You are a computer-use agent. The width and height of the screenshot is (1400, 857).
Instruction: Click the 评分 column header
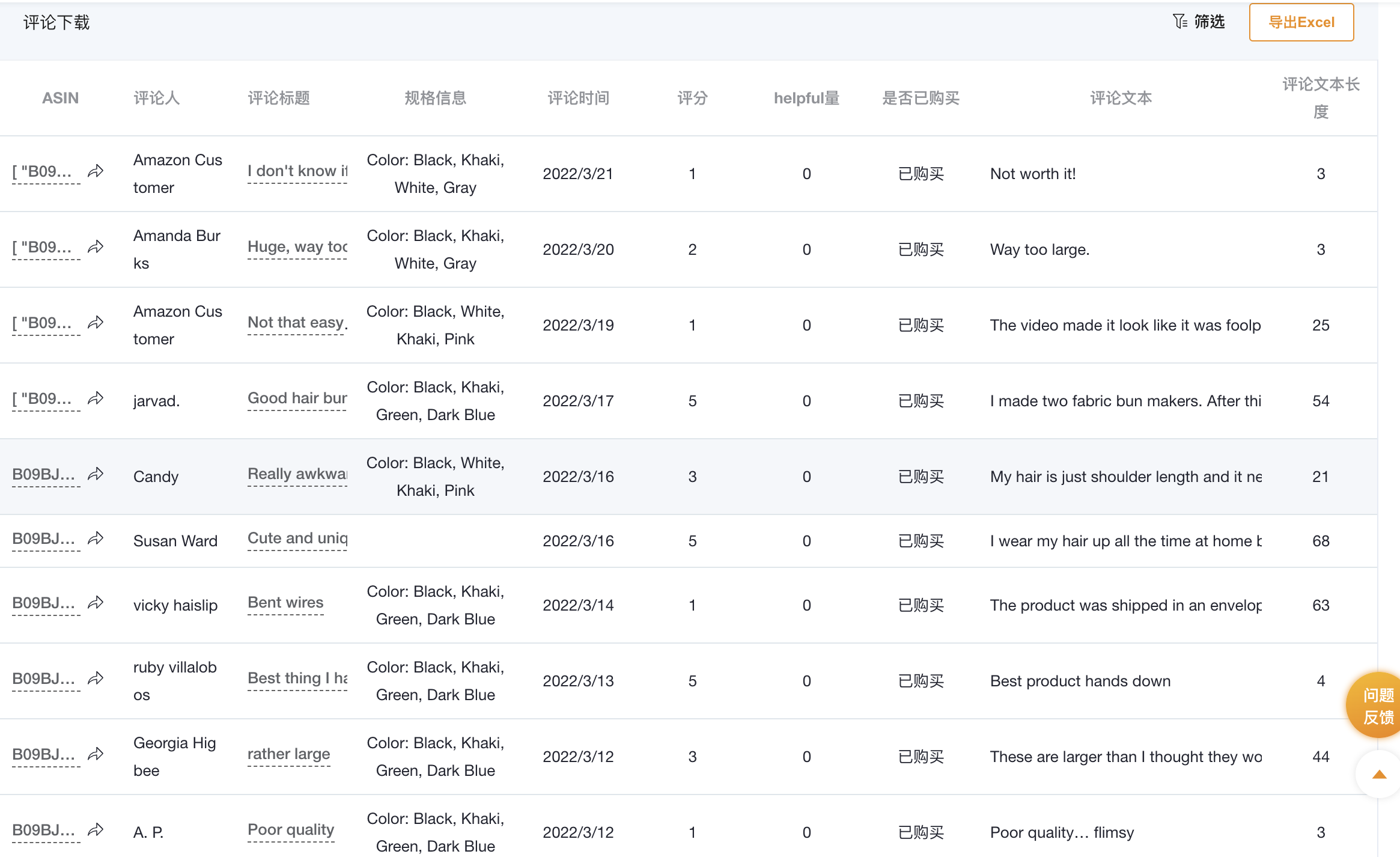(692, 98)
